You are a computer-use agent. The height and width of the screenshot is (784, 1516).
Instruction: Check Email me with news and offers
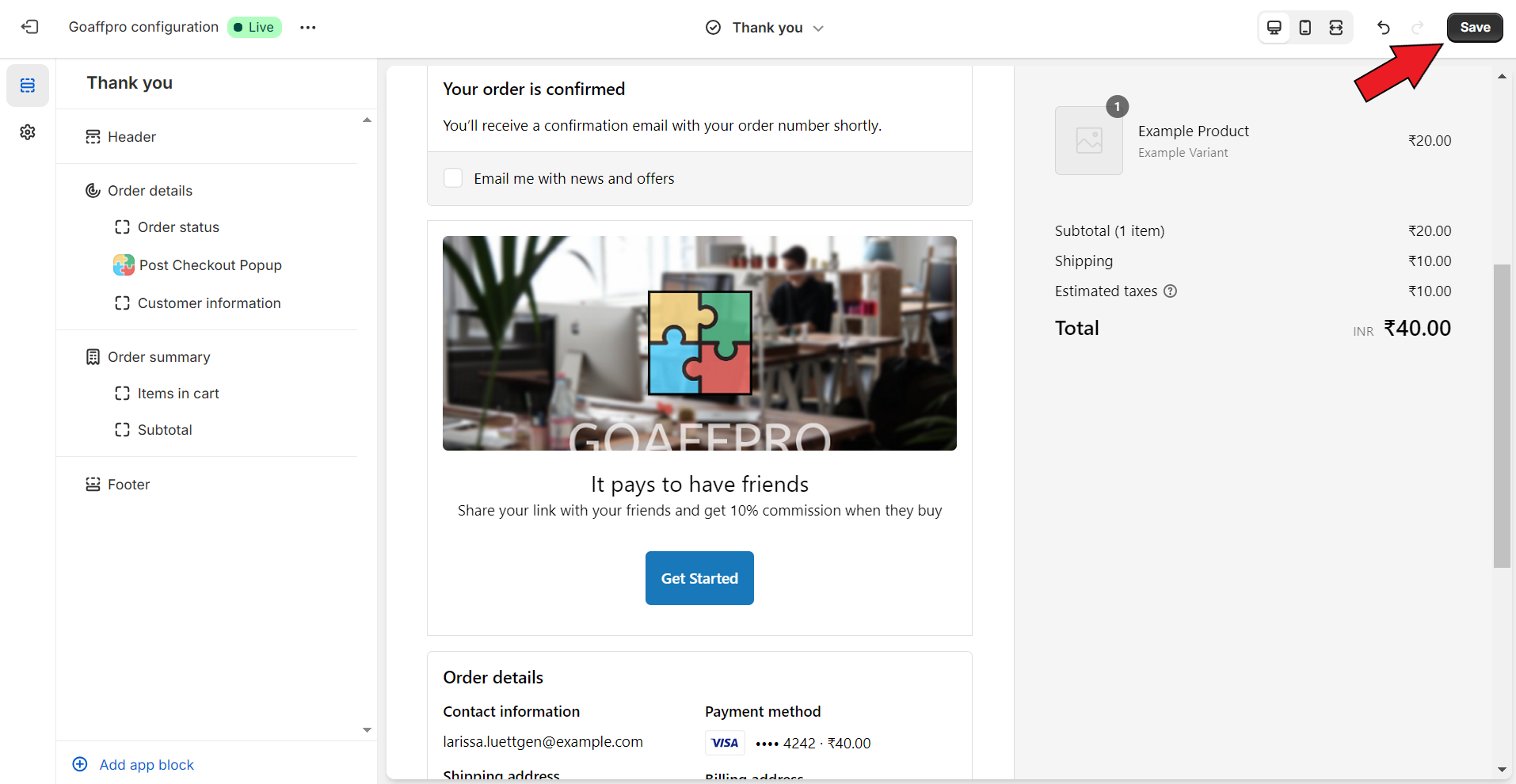coord(453,178)
